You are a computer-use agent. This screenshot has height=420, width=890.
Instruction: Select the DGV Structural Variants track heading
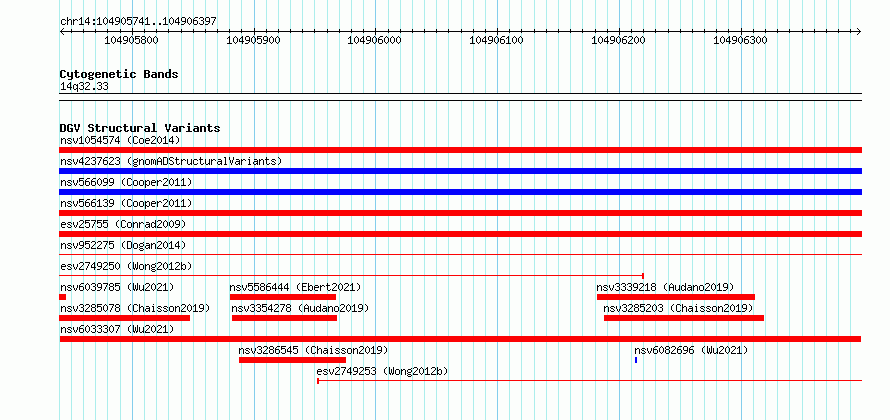coord(140,128)
